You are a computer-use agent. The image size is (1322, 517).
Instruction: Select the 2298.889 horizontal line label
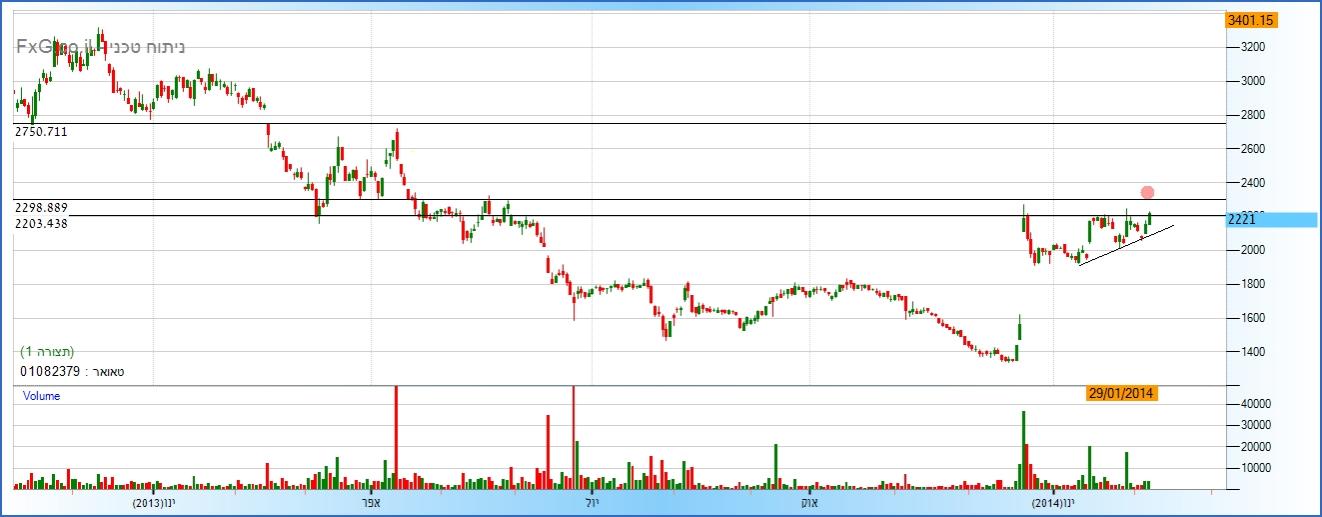41,207
